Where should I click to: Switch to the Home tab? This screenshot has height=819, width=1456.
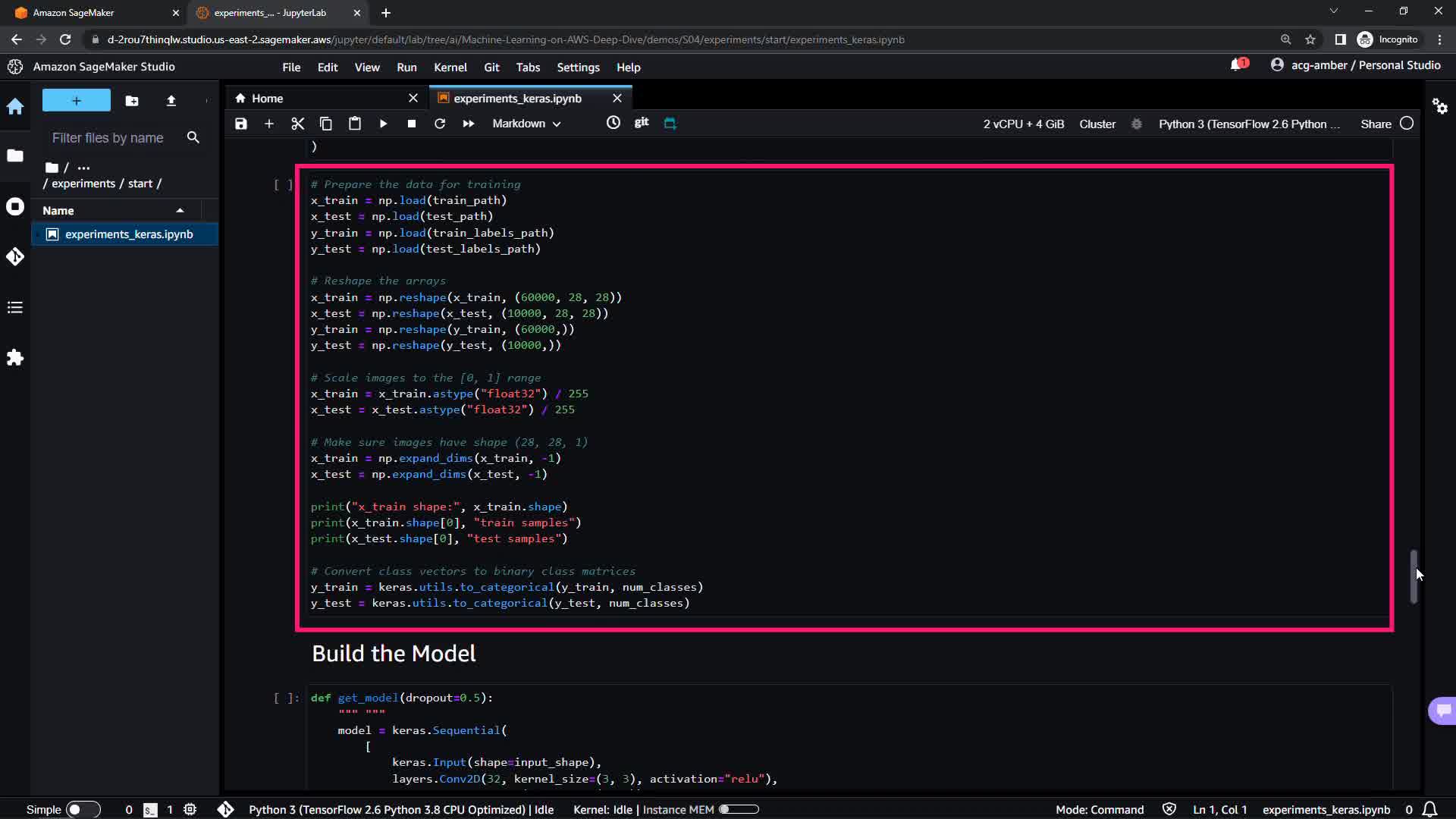pos(267,99)
